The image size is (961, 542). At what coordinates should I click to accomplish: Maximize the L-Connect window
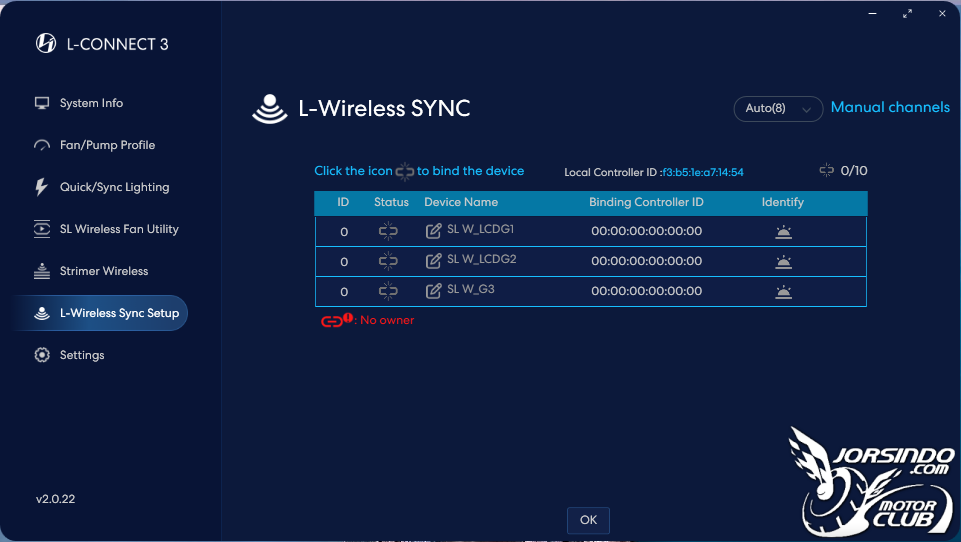tap(907, 13)
